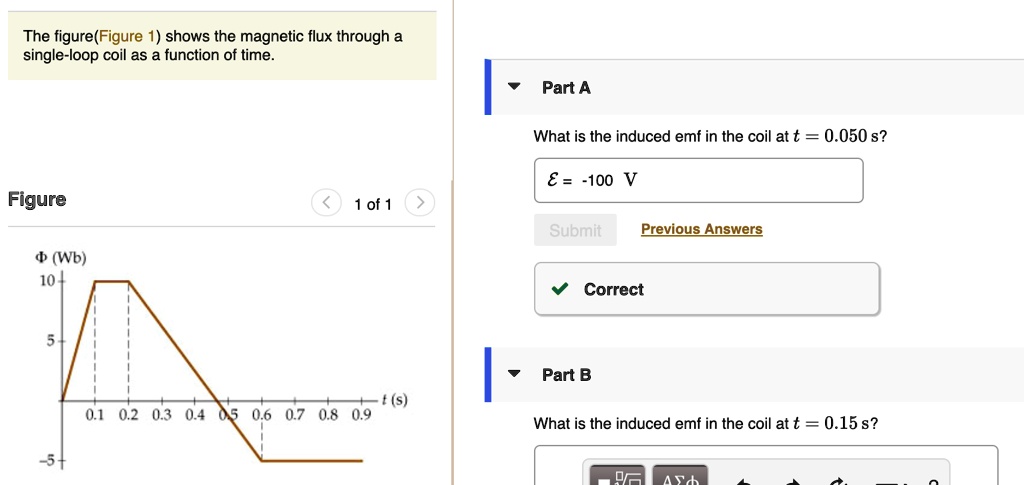
Task: Click the Part B heading label
Action: [x=566, y=375]
